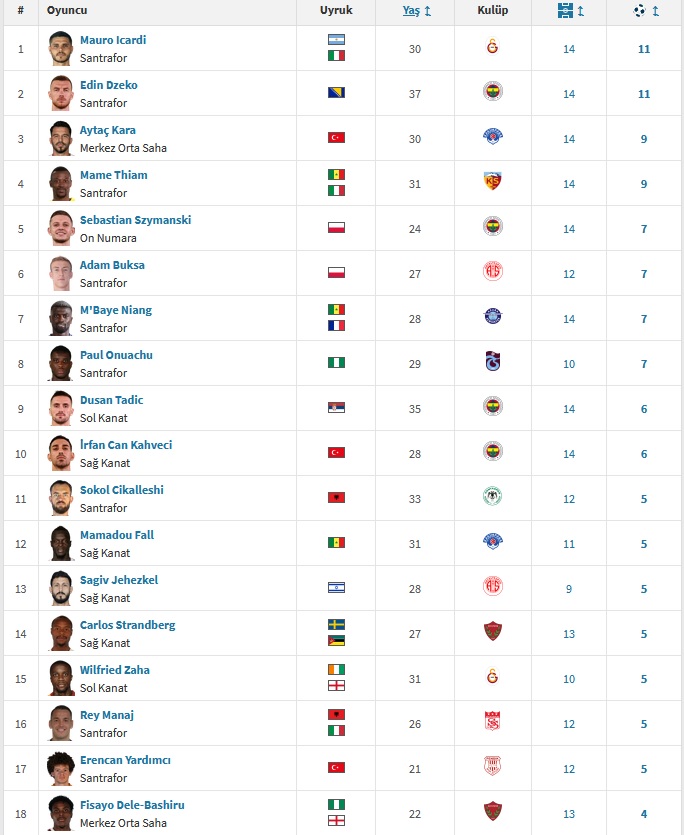The image size is (684, 835).
Task: Click Fenerbahçe crest in Edin Dzeko row
Action: pos(493,92)
